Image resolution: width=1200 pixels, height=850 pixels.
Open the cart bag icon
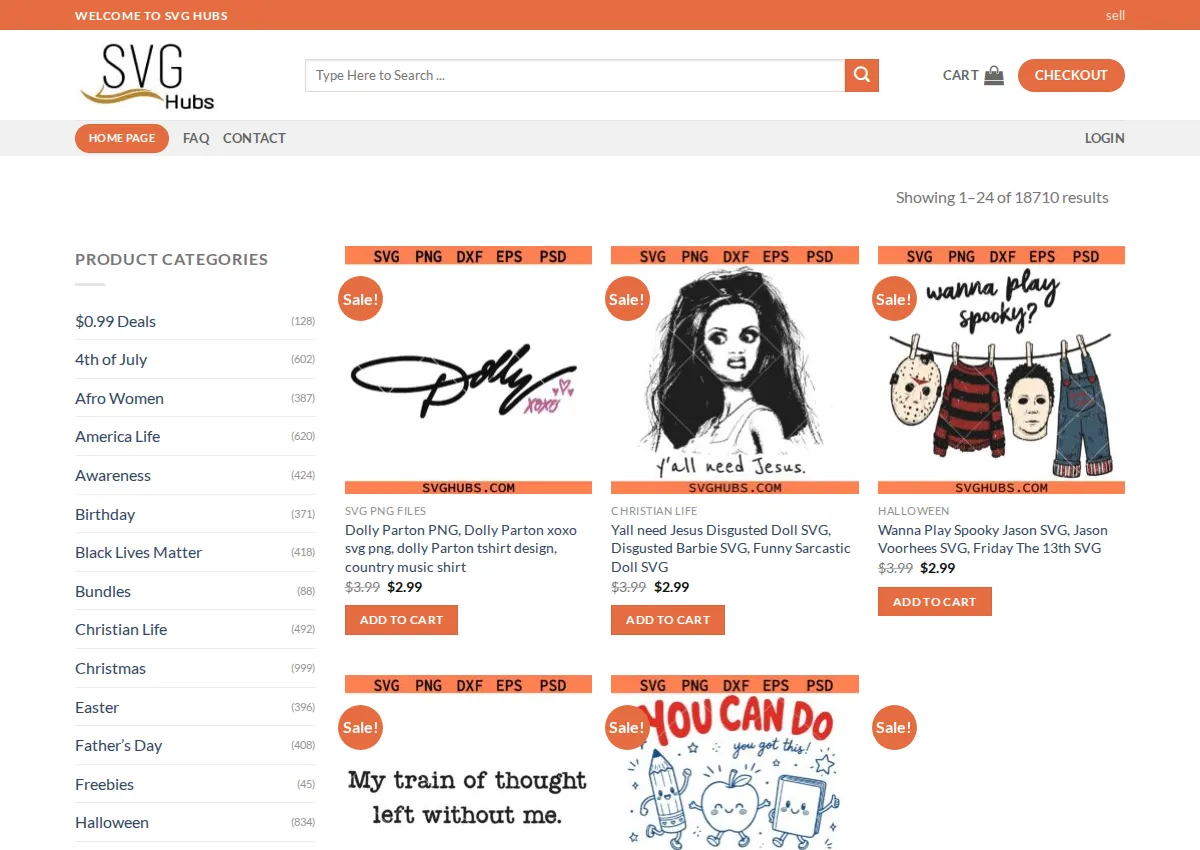point(994,75)
